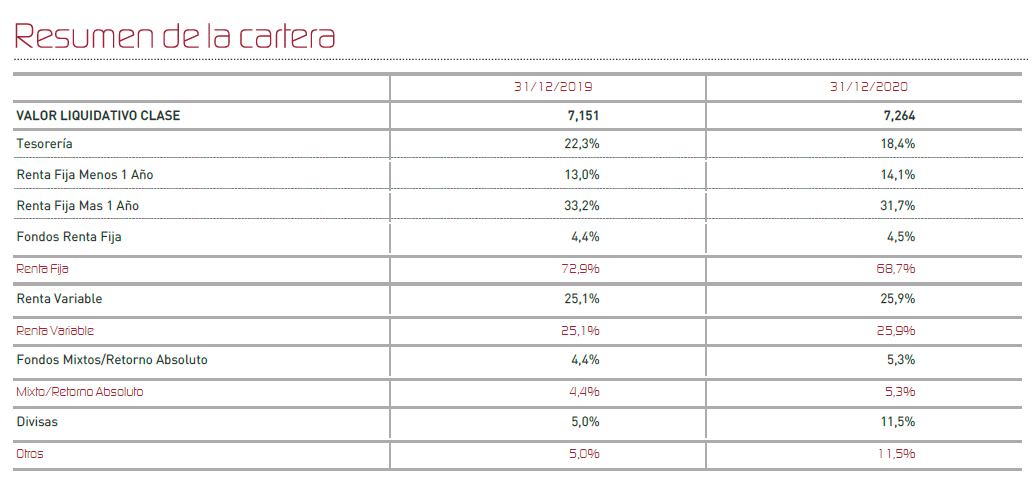The image size is (1036, 485).
Task: Click Tesorería 22,3% value
Action: pos(583,143)
